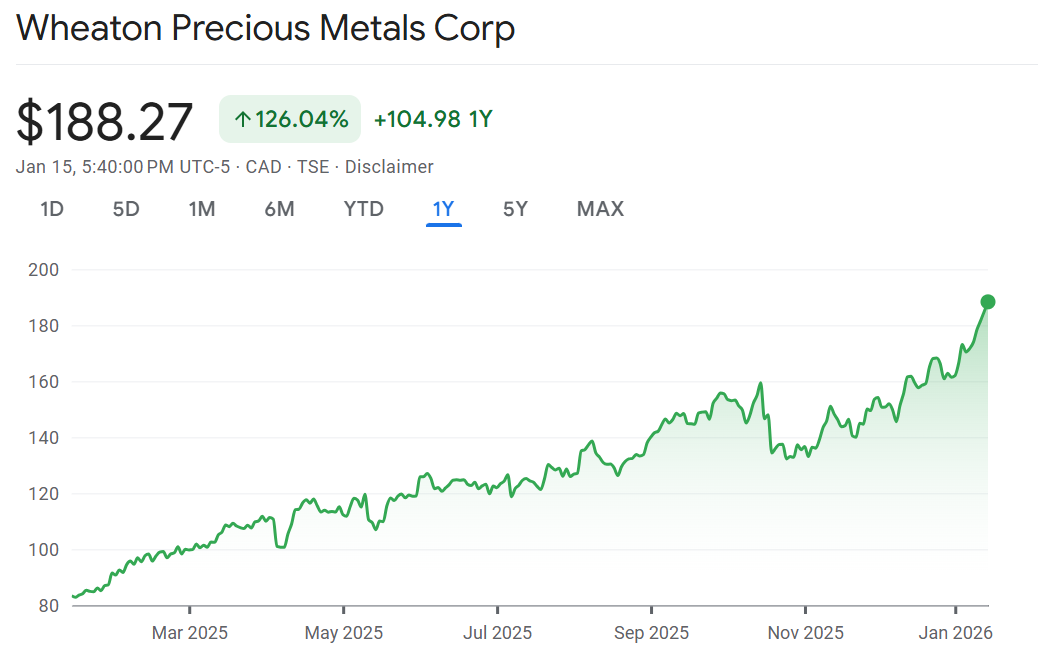Show the 1M price history

pos(202,209)
